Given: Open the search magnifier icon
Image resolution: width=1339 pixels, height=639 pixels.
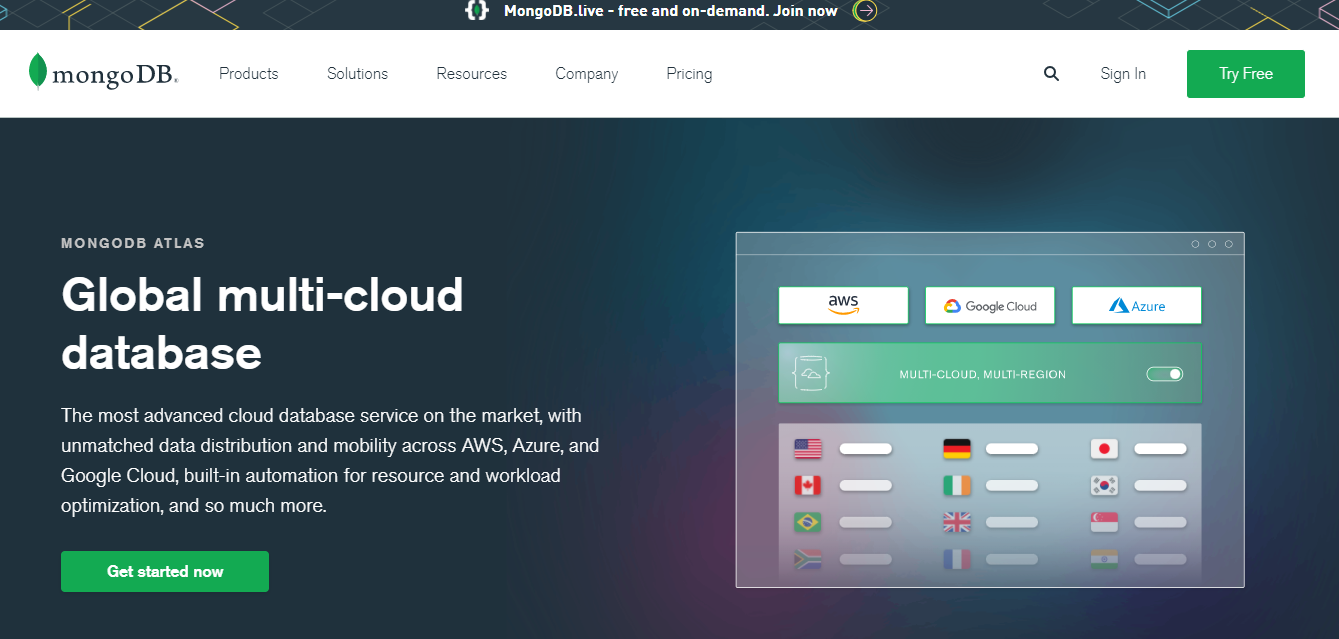Looking at the screenshot, I should coord(1051,73).
